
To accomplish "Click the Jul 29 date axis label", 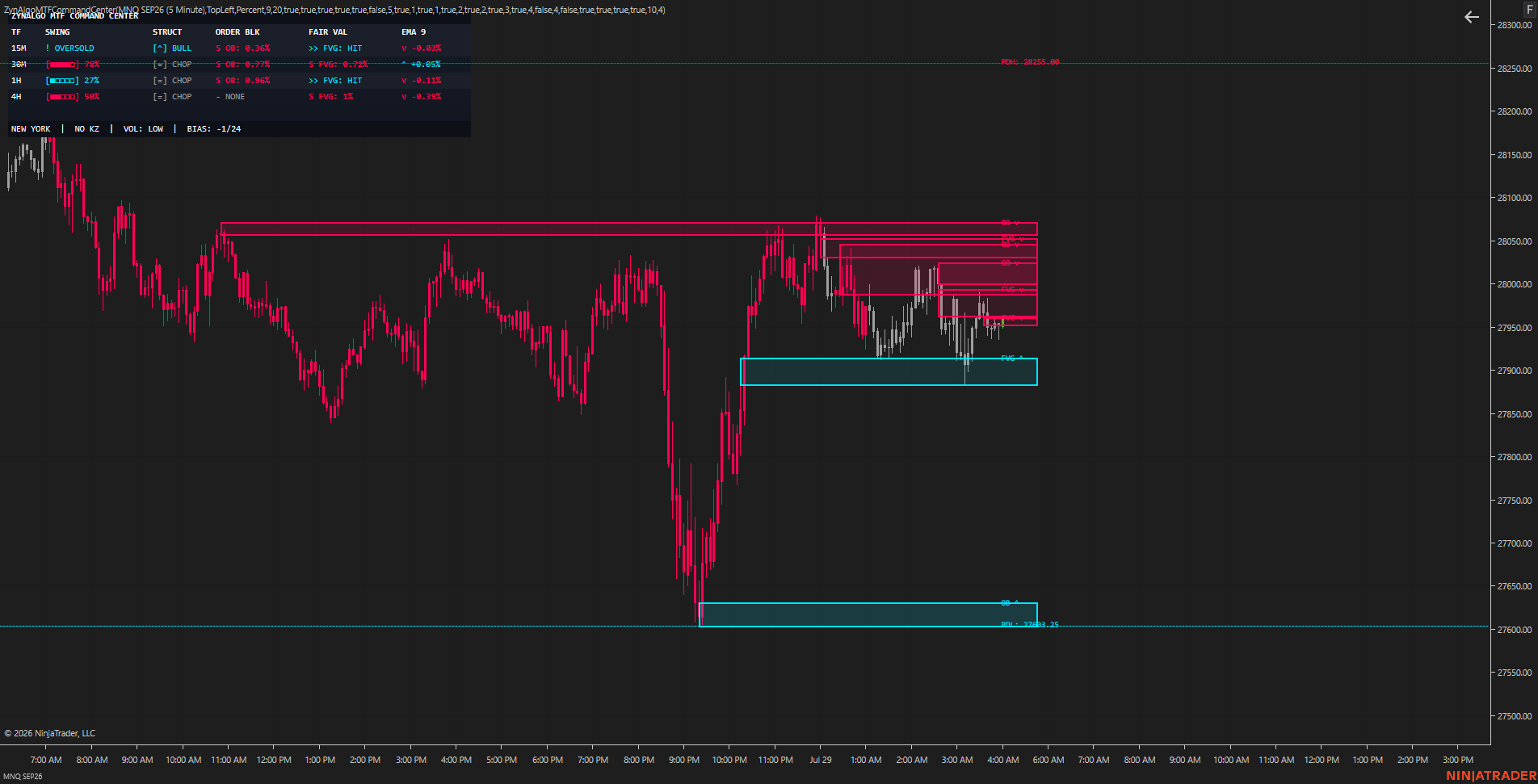I will [821, 760].
